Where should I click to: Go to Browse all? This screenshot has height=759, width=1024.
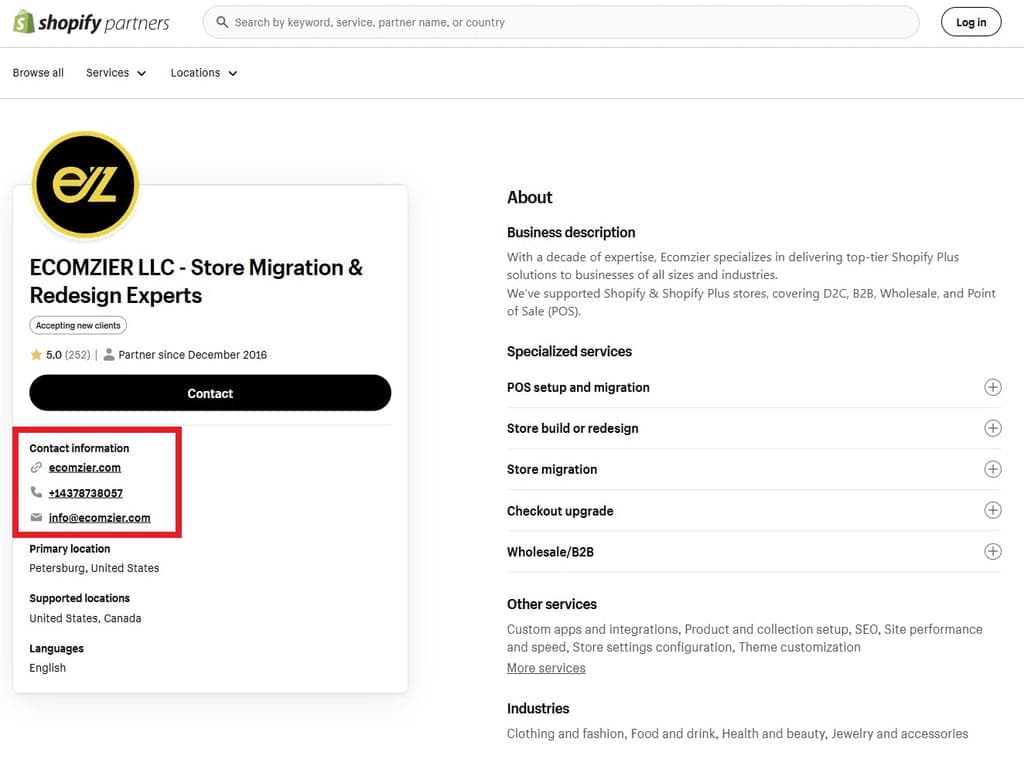(x=38, y=73)
